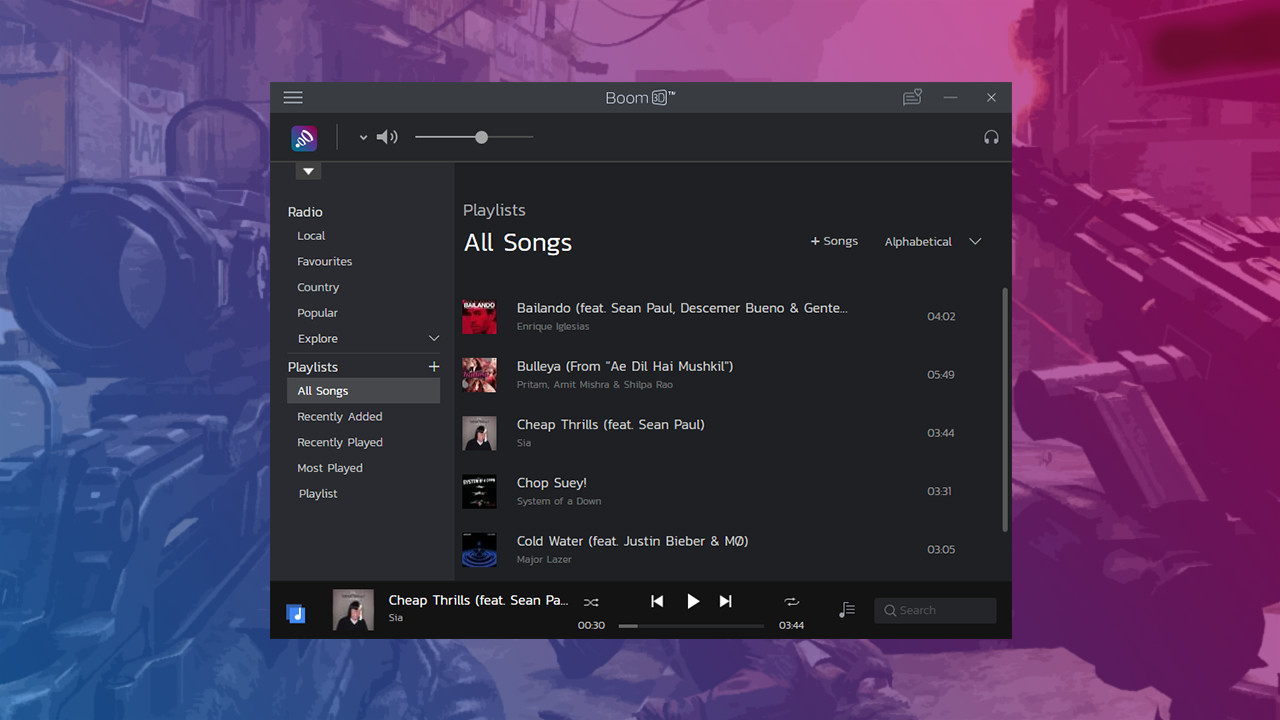Switch to the Favourites radio section
The height and width of the screenshot is (720, 1280).
pyautogui.click(x=324, y=261)
